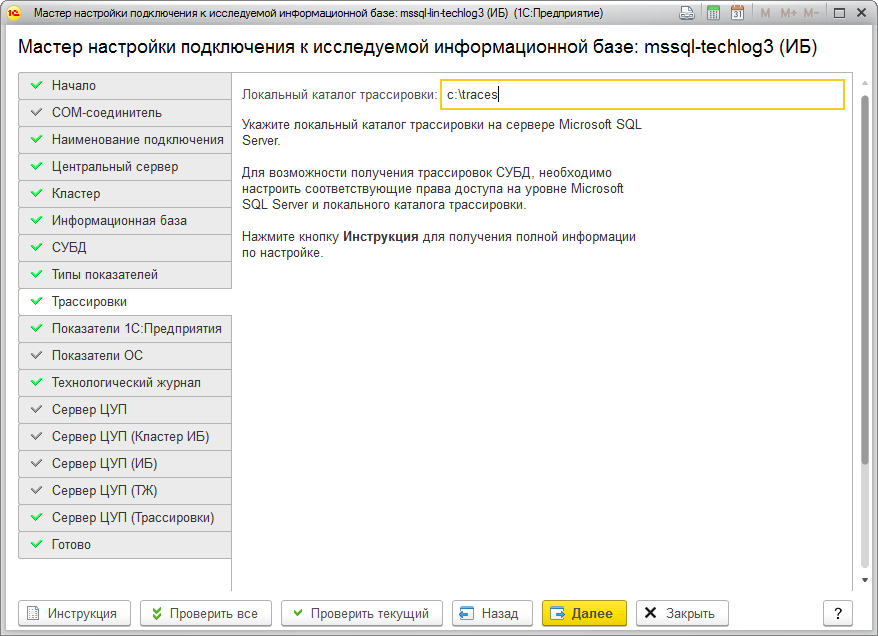Jump to the Готово step
Viewport: 878px width, 636px height.
[124, 545]
